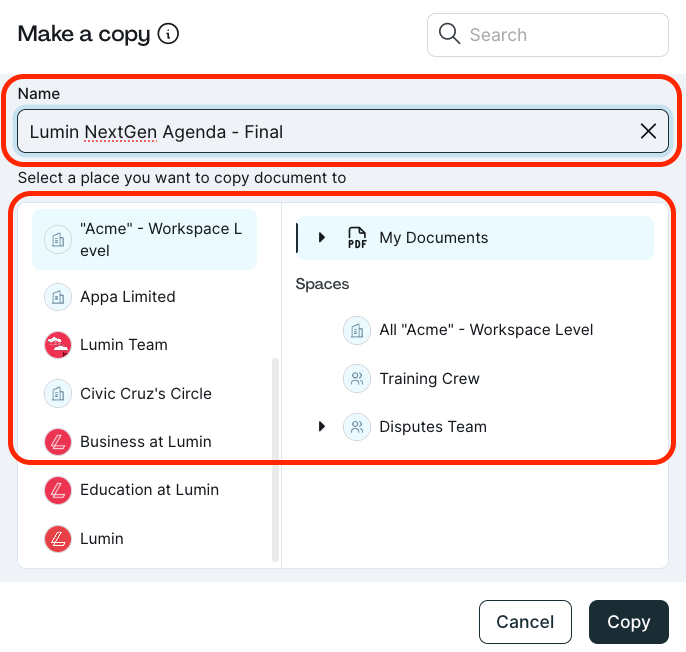
Task: Select the "Acme" - Workspace Level workspace
Action: tap(144, 239)
